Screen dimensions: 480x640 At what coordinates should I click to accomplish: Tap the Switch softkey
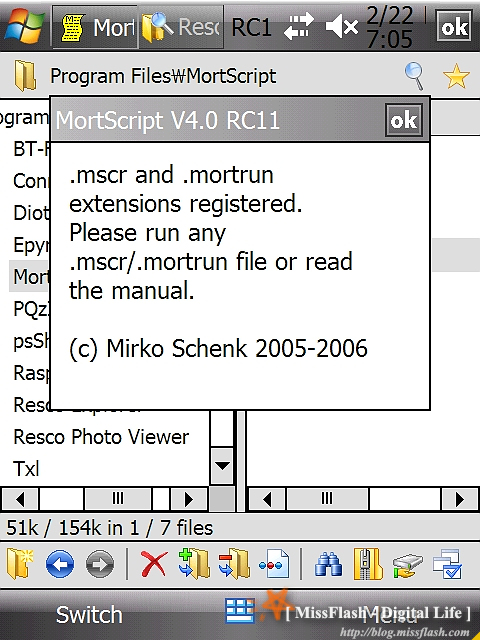pos(89,615)
